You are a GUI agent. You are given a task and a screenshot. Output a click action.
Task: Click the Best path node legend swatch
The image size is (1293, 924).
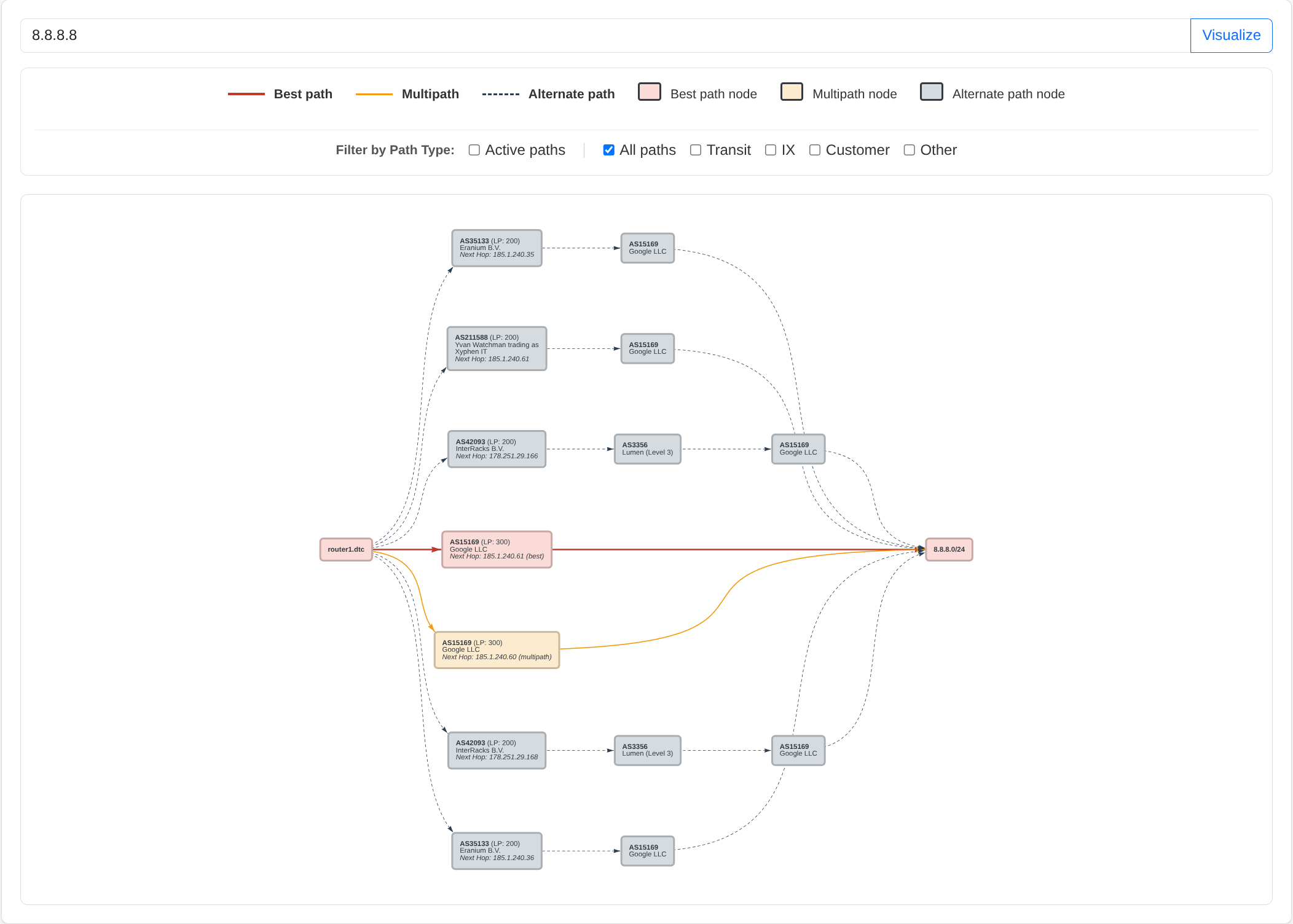pos(650,92)
